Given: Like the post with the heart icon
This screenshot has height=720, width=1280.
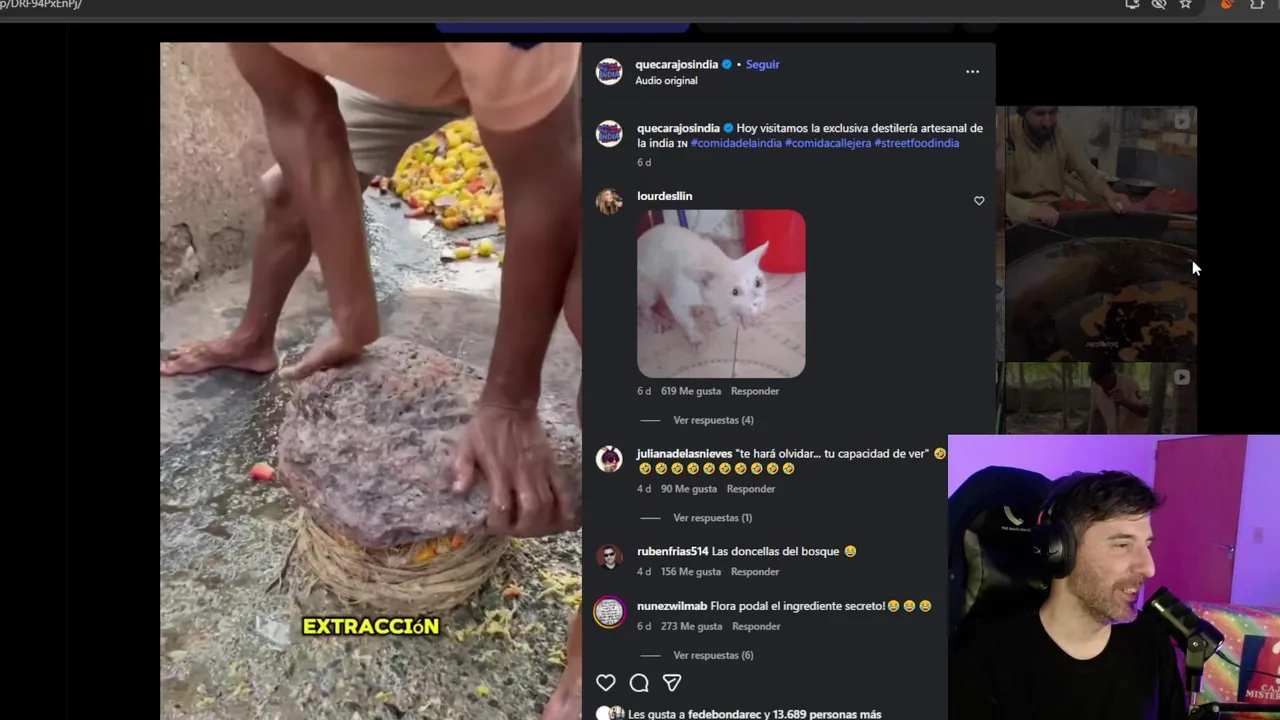Looking at the screenshot, I should pyautogui.click(x=606, y=683).
